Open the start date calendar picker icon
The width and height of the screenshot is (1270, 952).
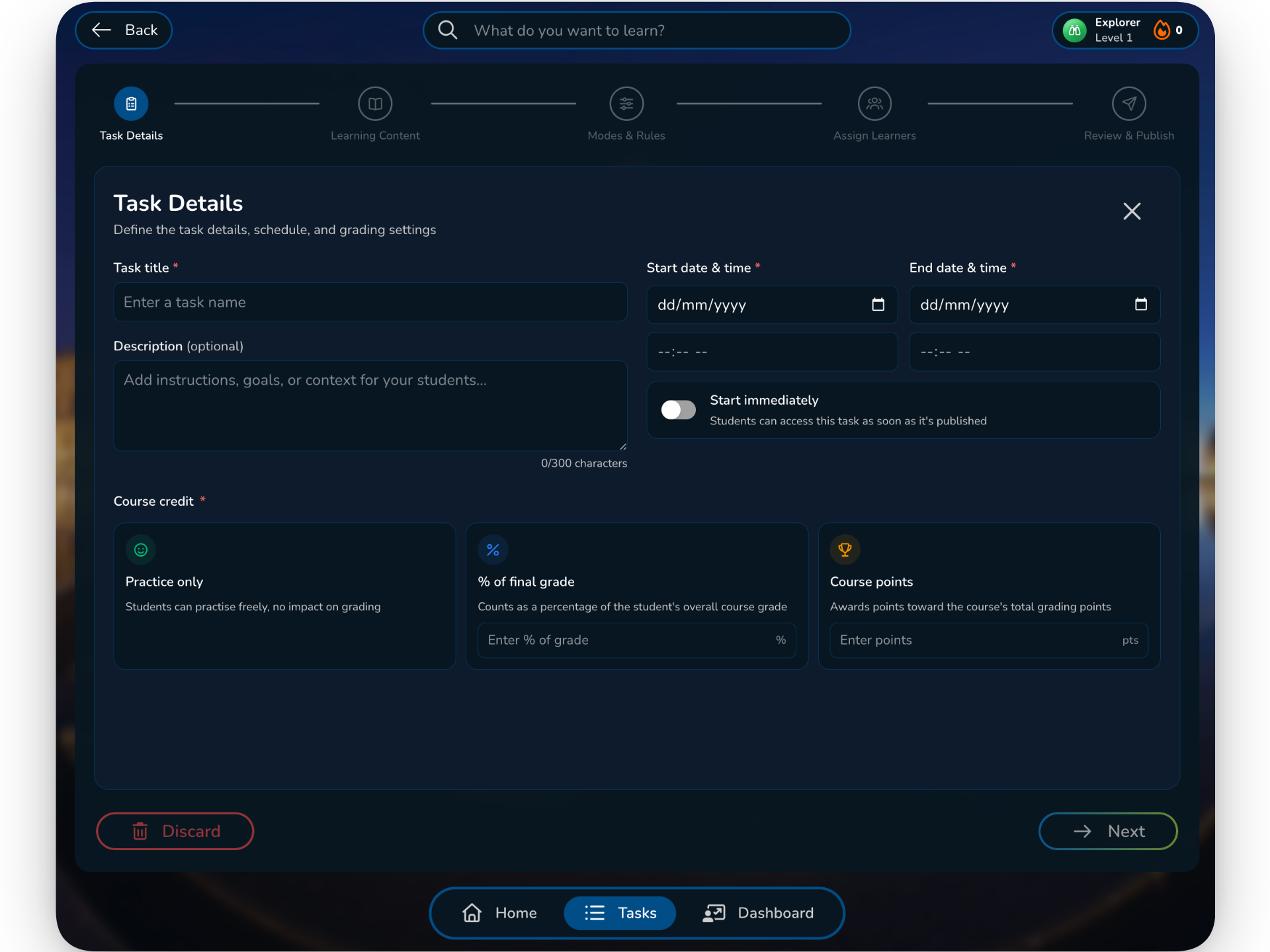(x=878, y=305)
